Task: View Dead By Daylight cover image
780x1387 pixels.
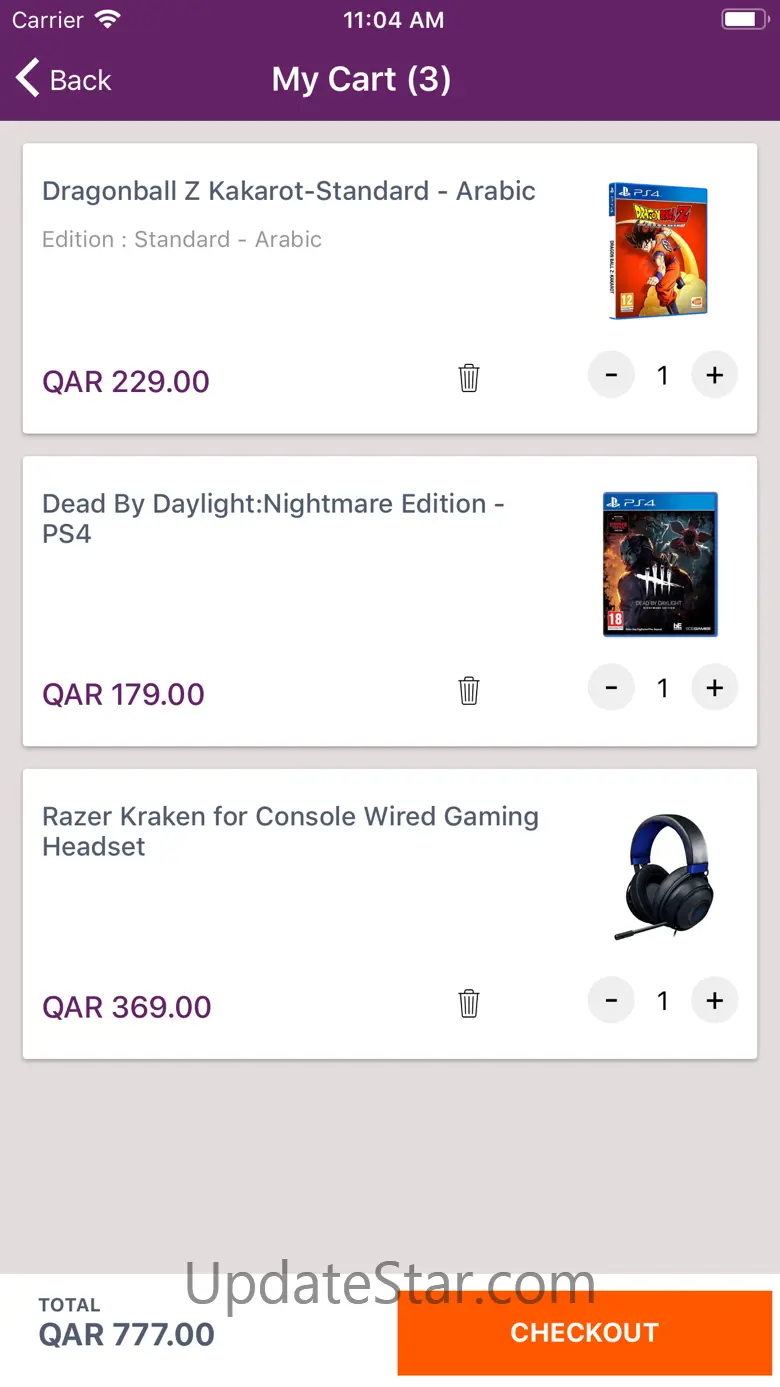Action: 660,564
